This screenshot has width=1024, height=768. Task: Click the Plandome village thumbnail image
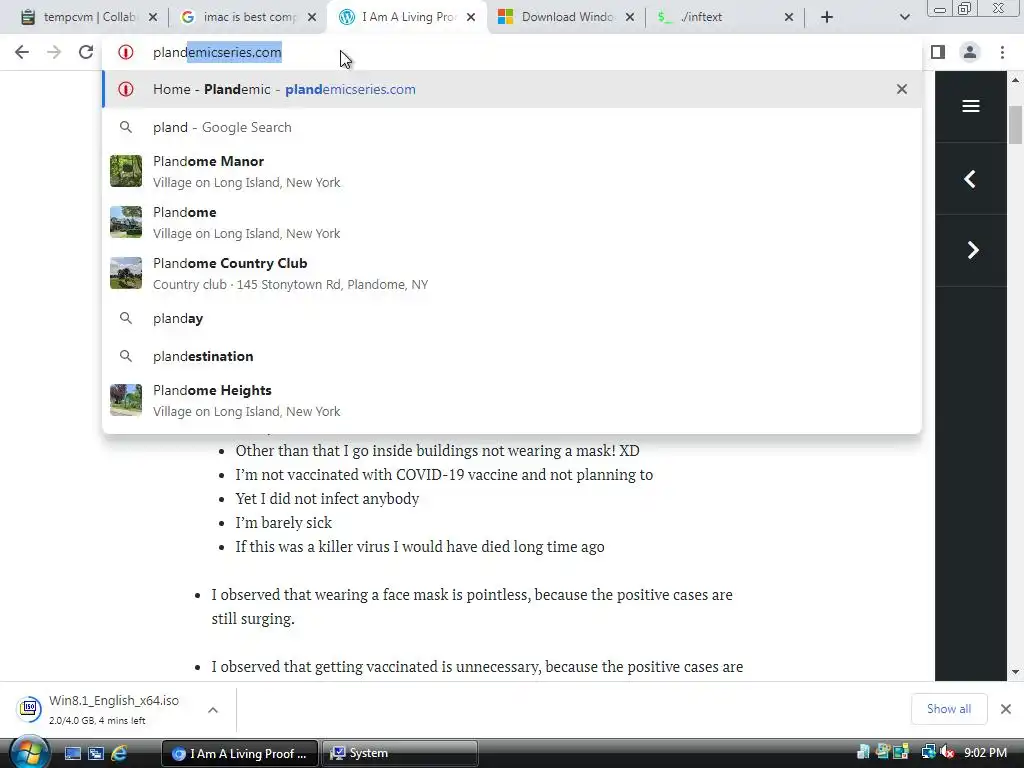click(126, 222)
